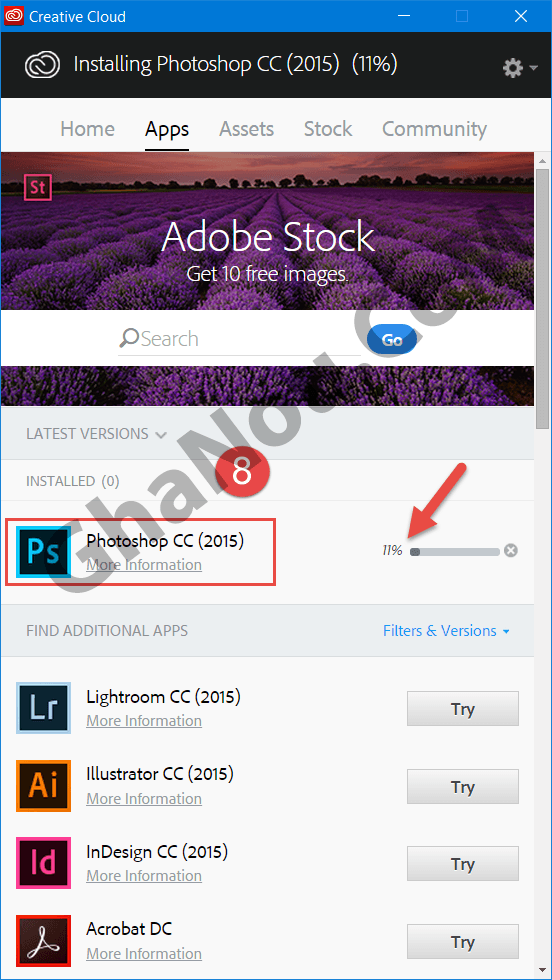Expand the Latest Versions dropdown

96,434
